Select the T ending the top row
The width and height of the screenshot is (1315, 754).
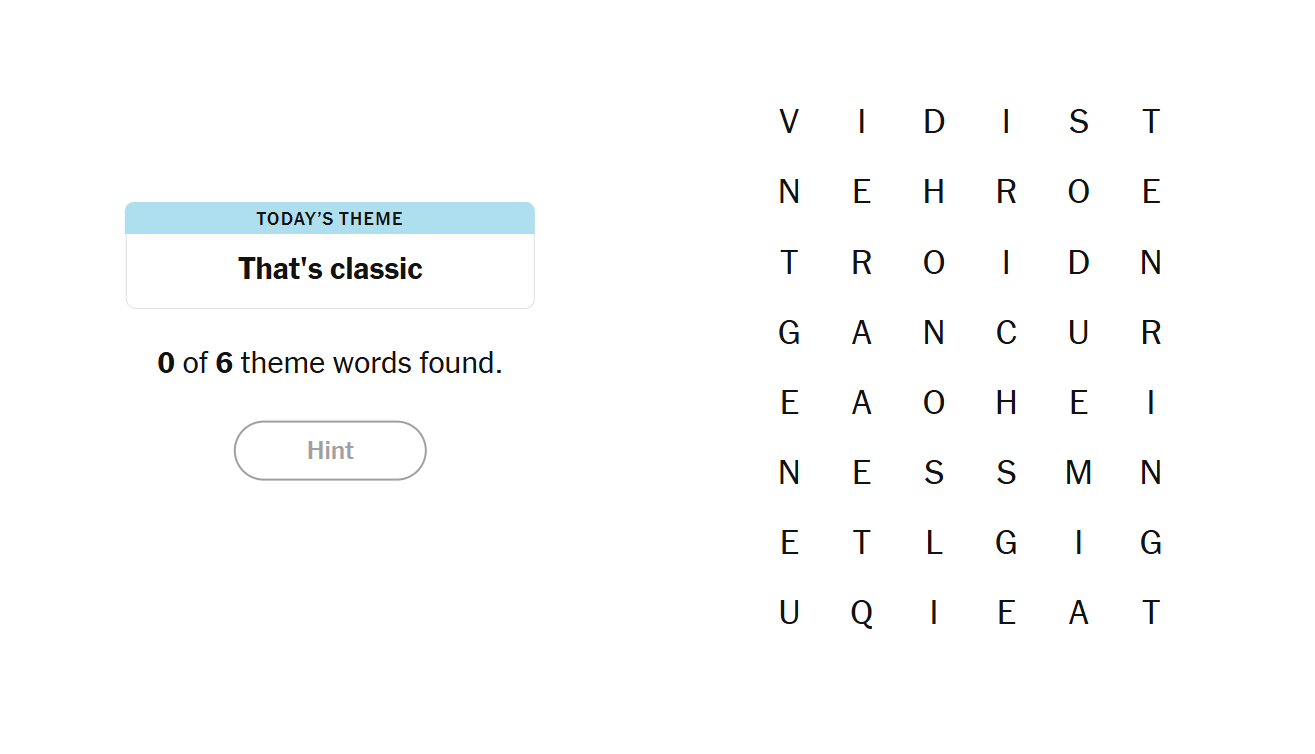pyautogui.click(x=1151, y=122)
